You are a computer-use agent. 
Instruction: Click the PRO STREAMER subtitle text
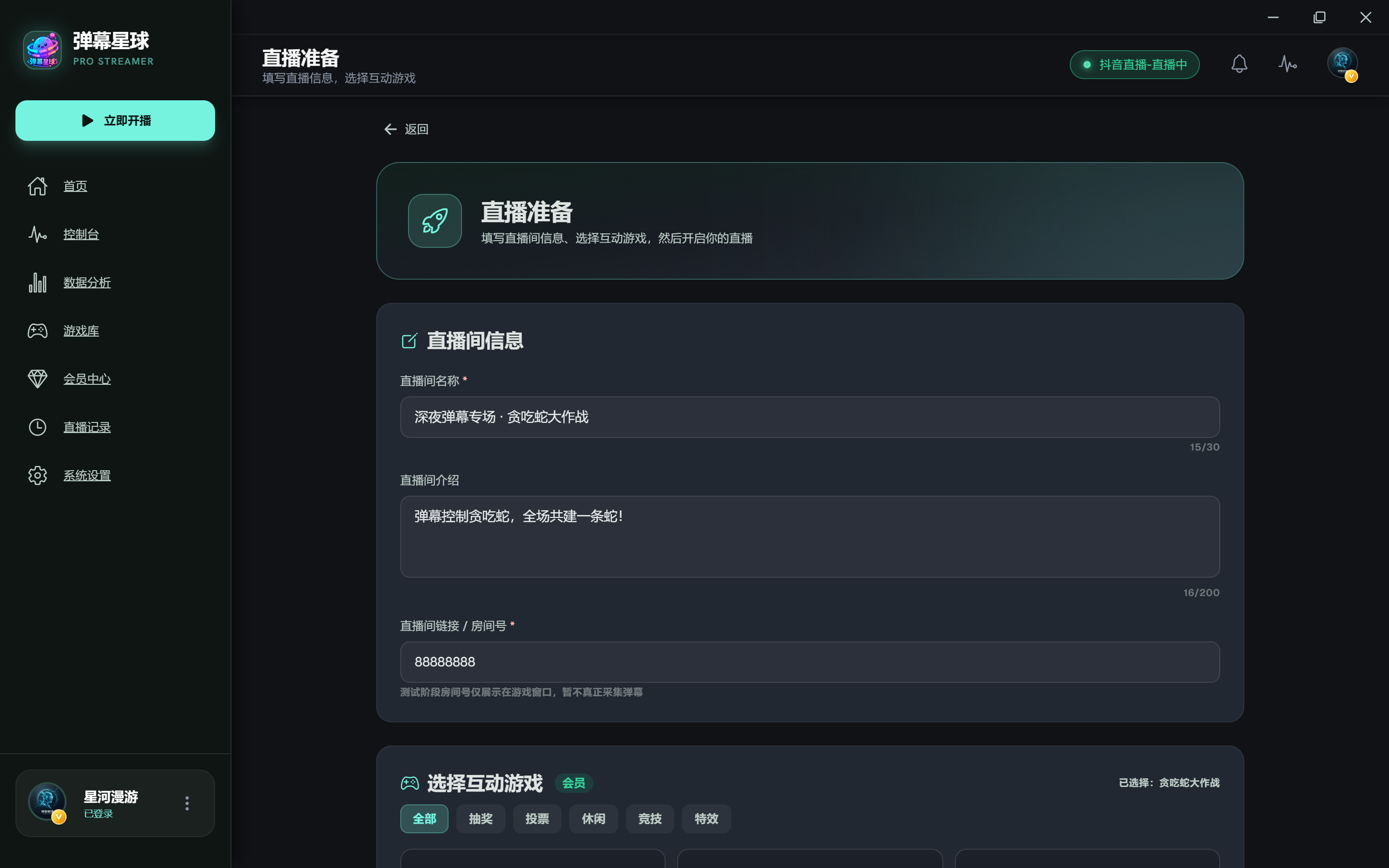pos(113,61)
